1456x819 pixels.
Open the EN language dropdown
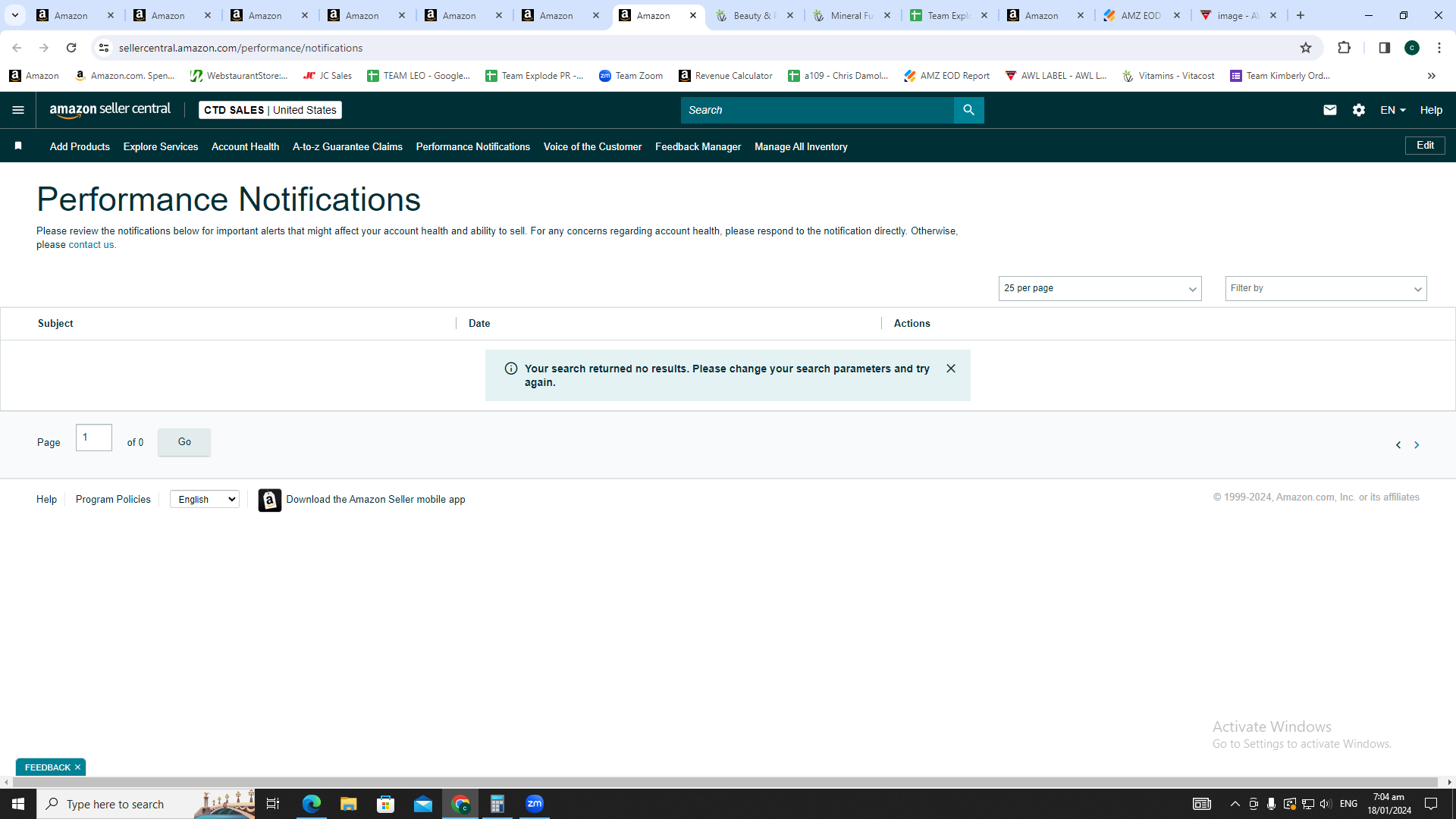click(1393, 110)
